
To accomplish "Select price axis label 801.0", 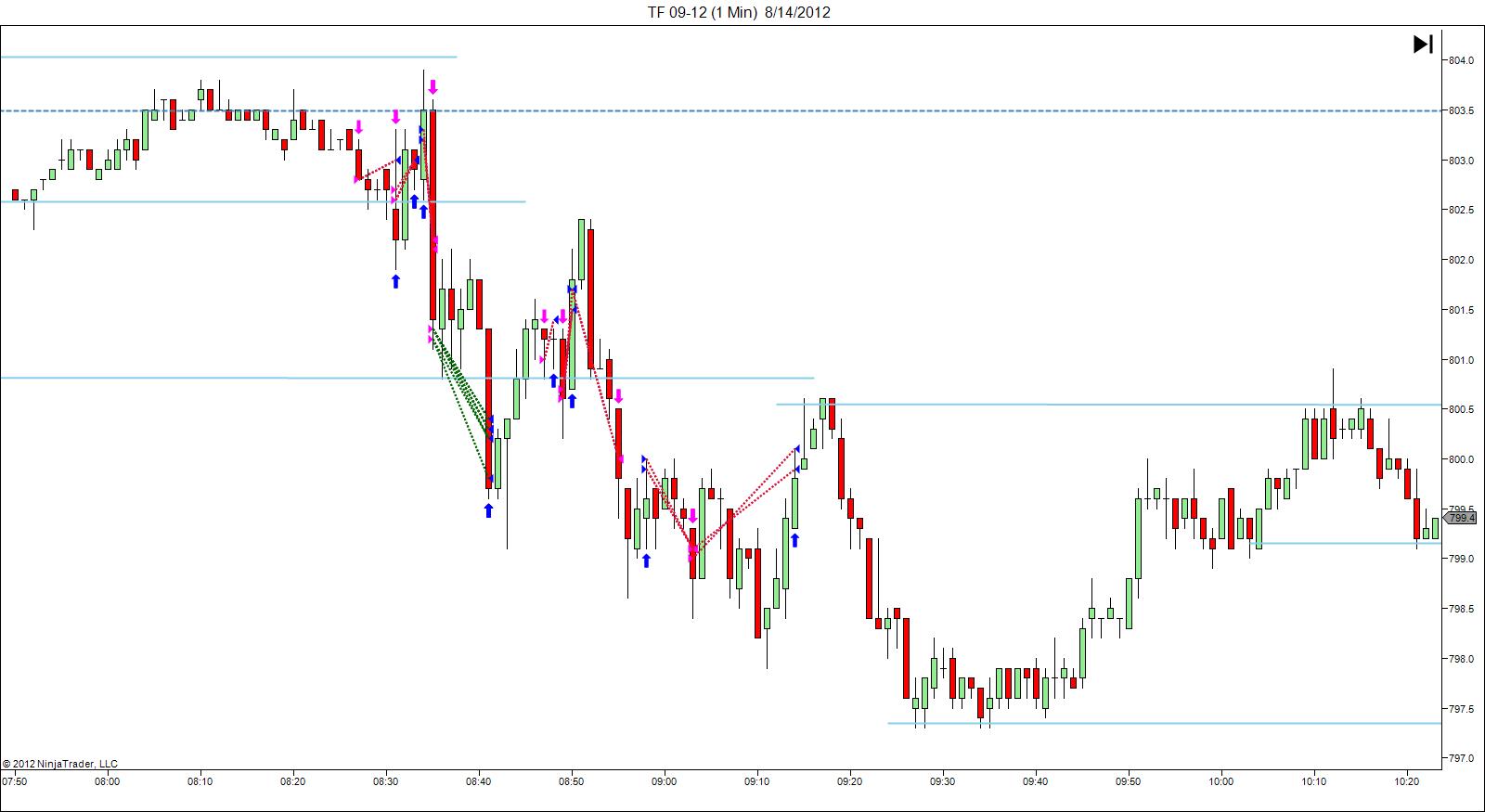I will click(x=1461, y=361).
